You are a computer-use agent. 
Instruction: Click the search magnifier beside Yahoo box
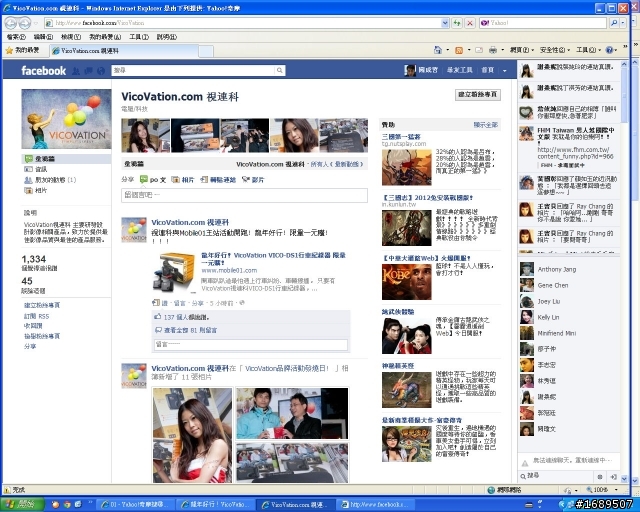pos(613,23)
